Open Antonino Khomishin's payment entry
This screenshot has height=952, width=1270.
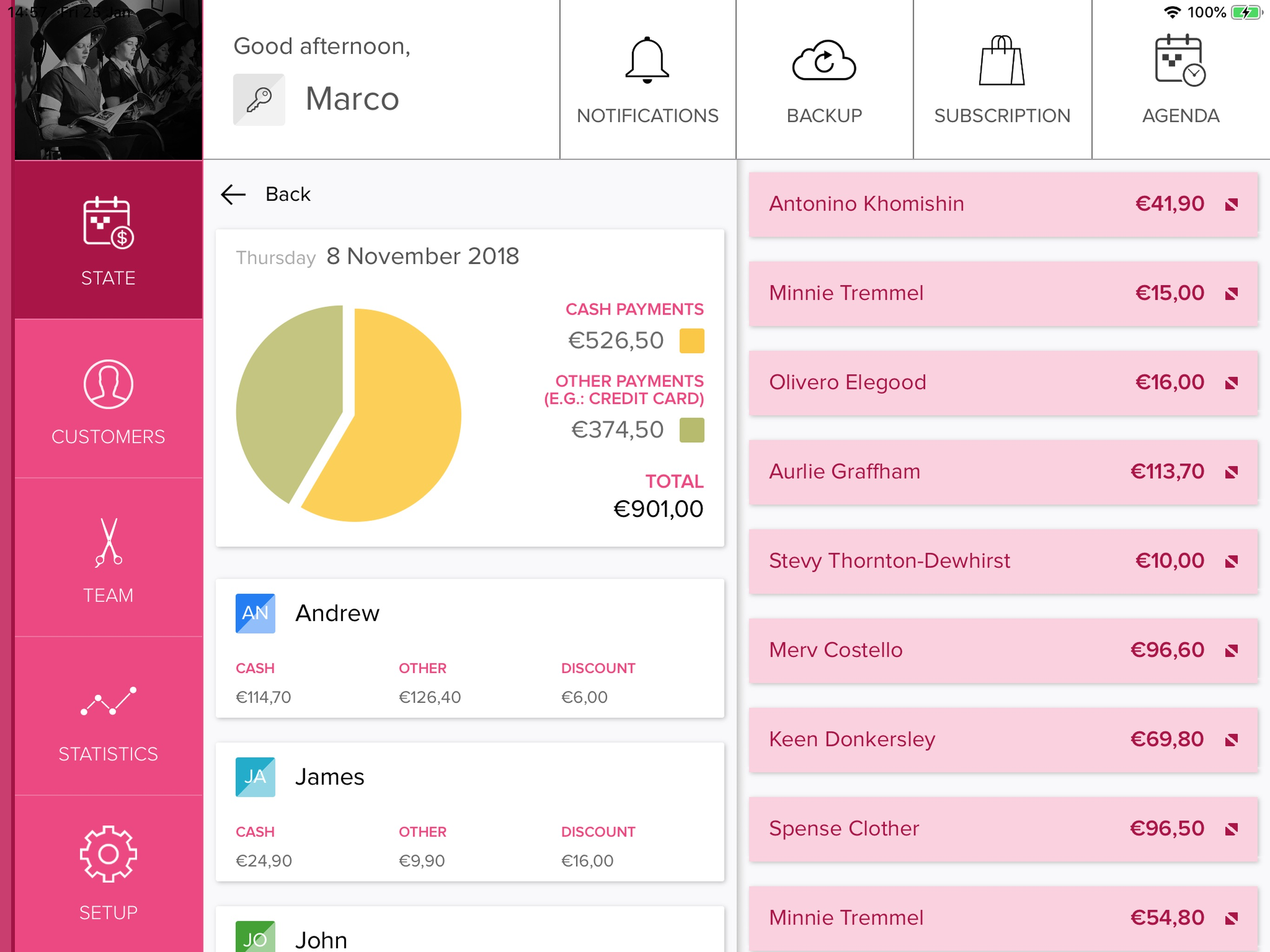(1003, 205)
